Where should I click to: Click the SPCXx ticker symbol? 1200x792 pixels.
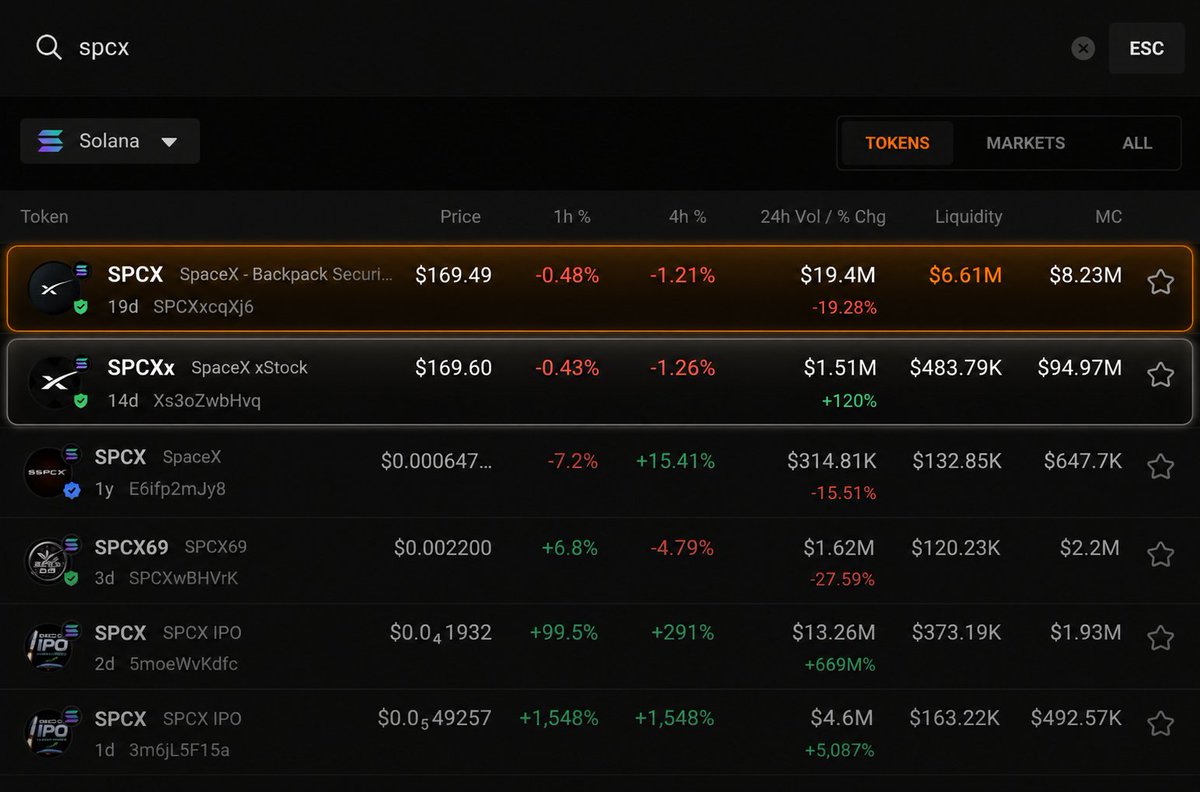141,367
